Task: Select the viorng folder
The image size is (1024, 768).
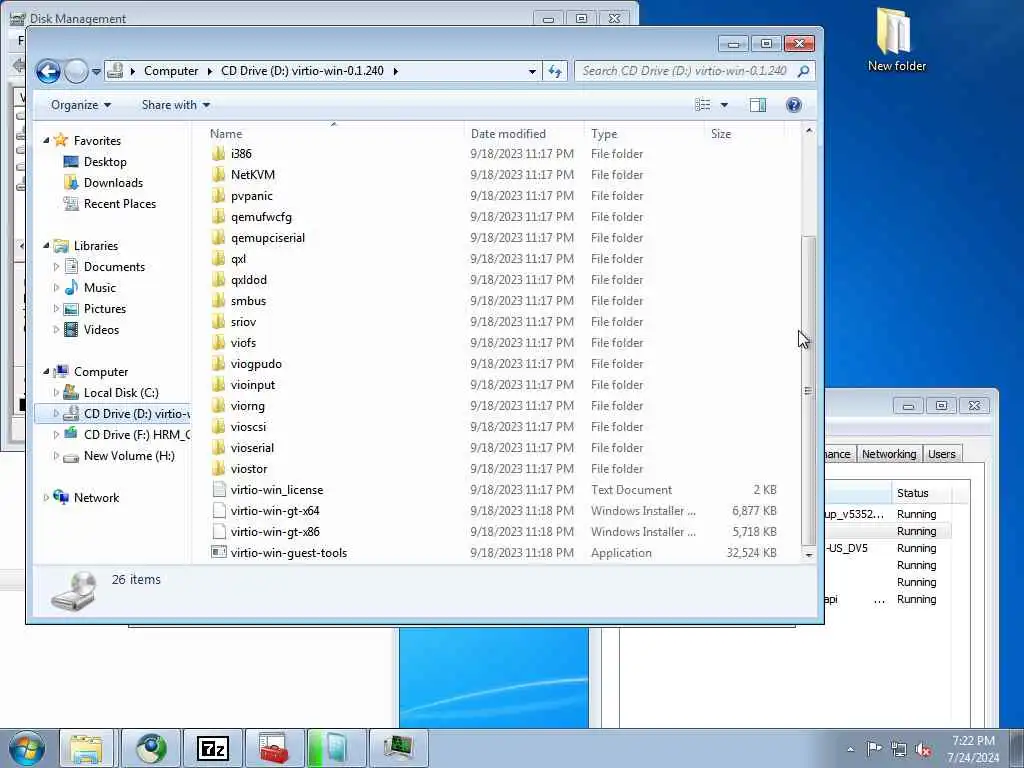Action: click(248, 406)
